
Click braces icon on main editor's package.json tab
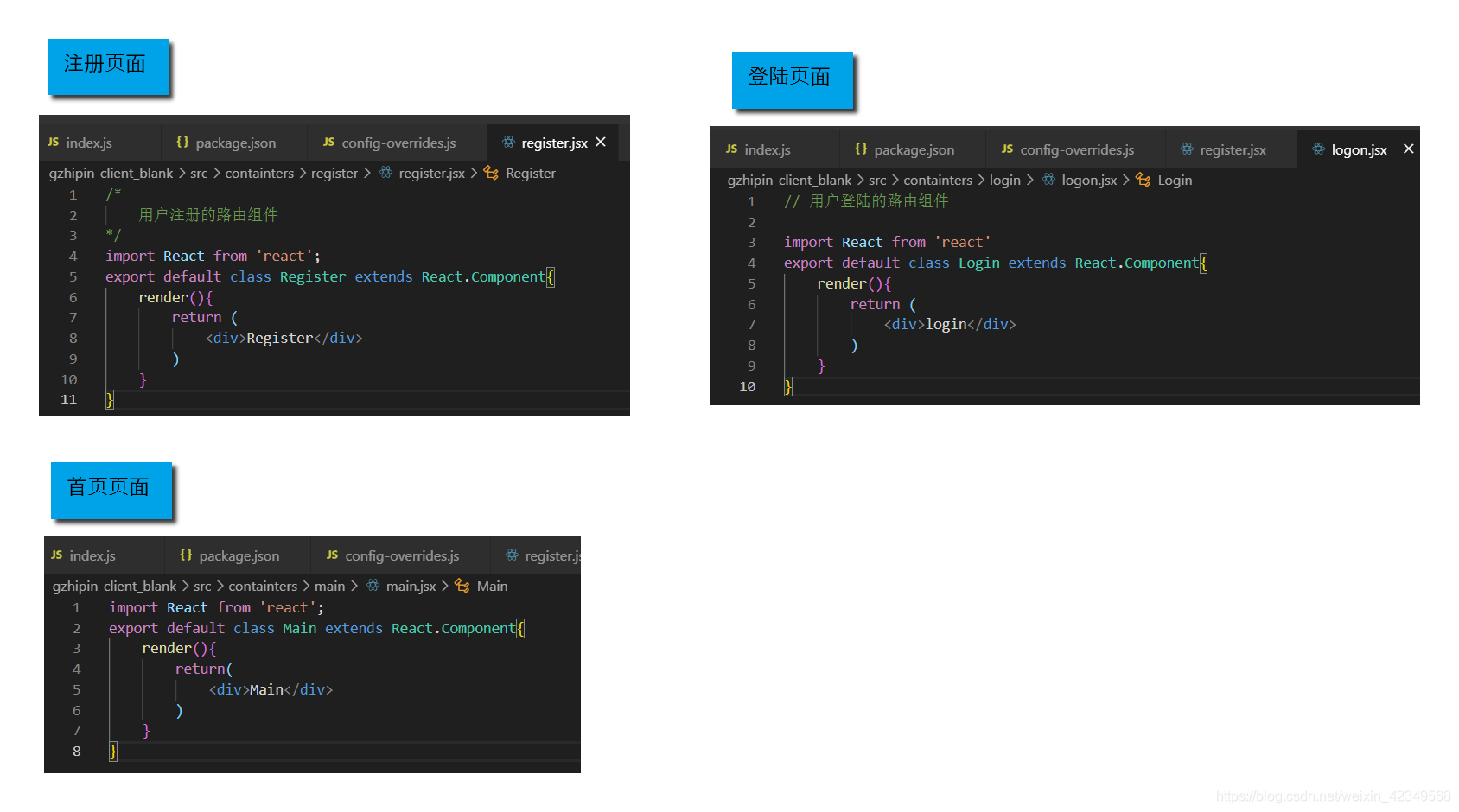pyautogui.click(x=186, y=555)
